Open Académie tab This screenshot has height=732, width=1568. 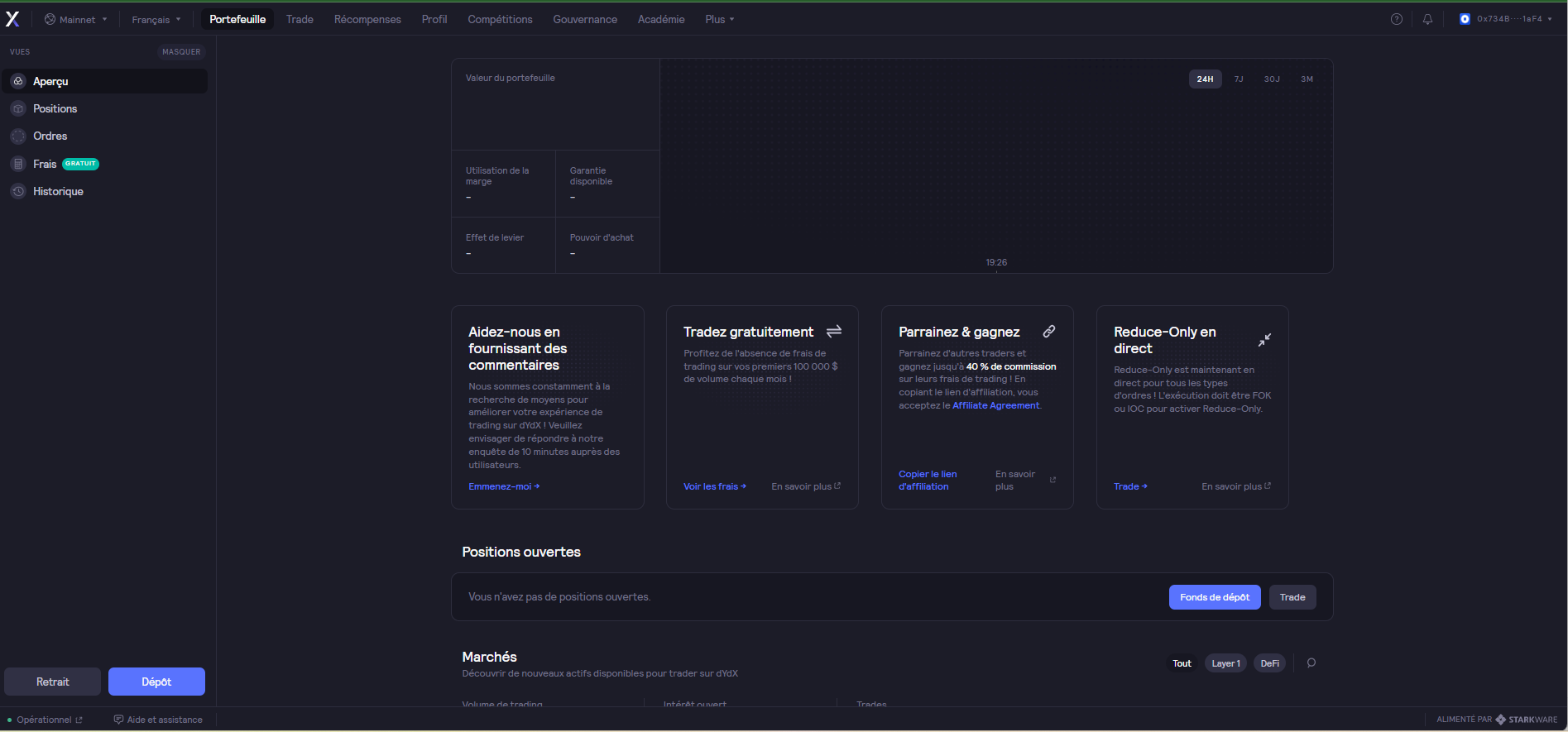click(661, 19)
